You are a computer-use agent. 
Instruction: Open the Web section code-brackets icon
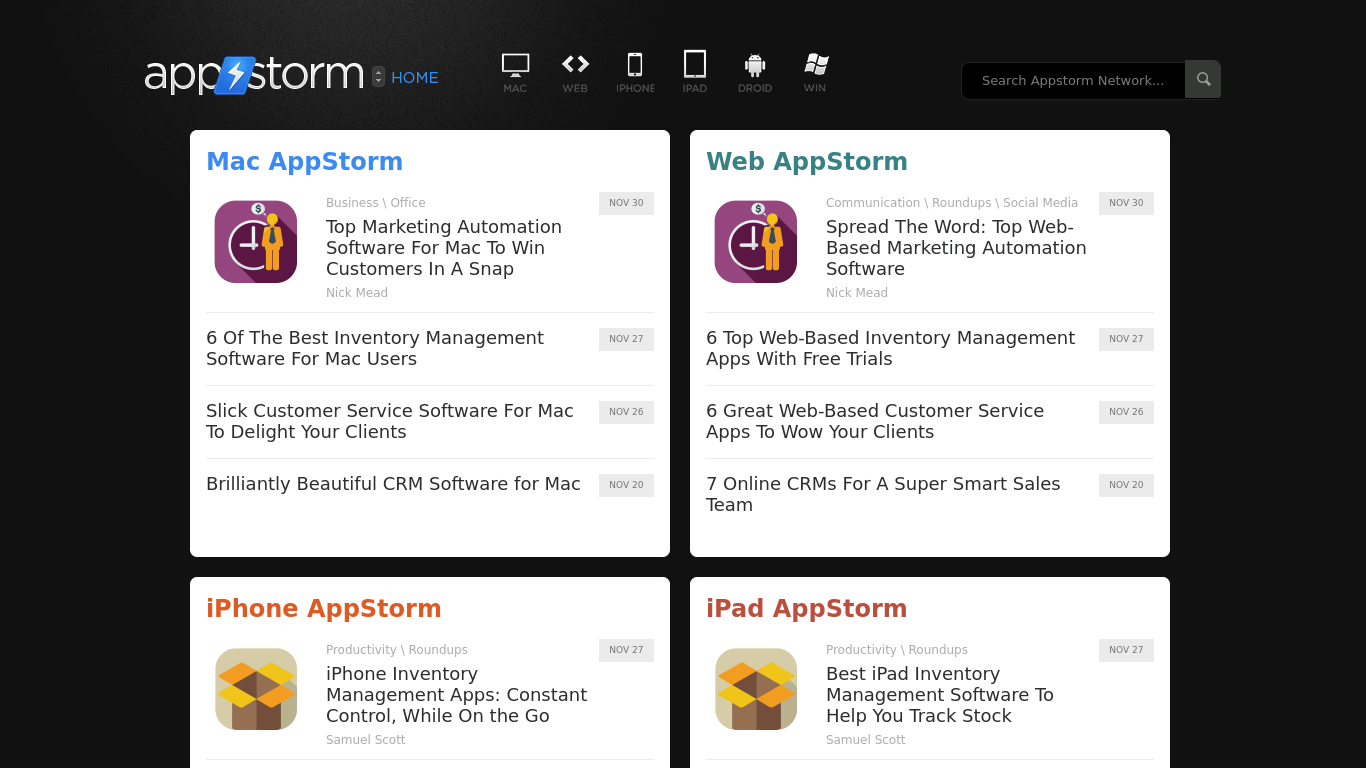coord(575,64)
